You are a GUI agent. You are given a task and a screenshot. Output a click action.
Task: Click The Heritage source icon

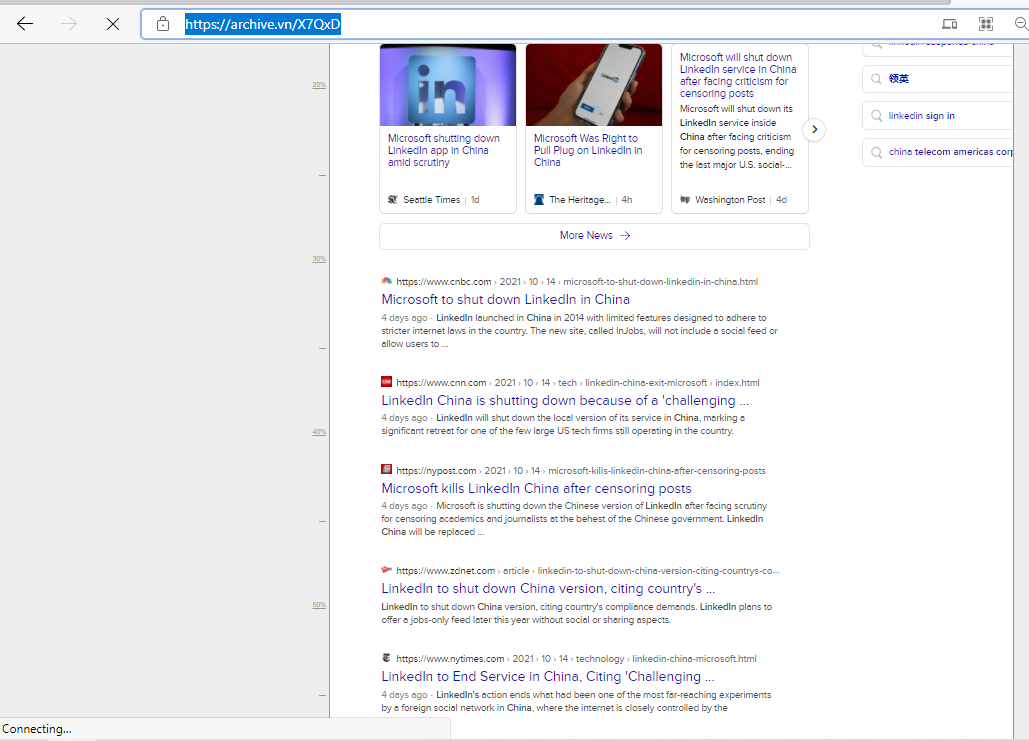click(x=539, y=200)
